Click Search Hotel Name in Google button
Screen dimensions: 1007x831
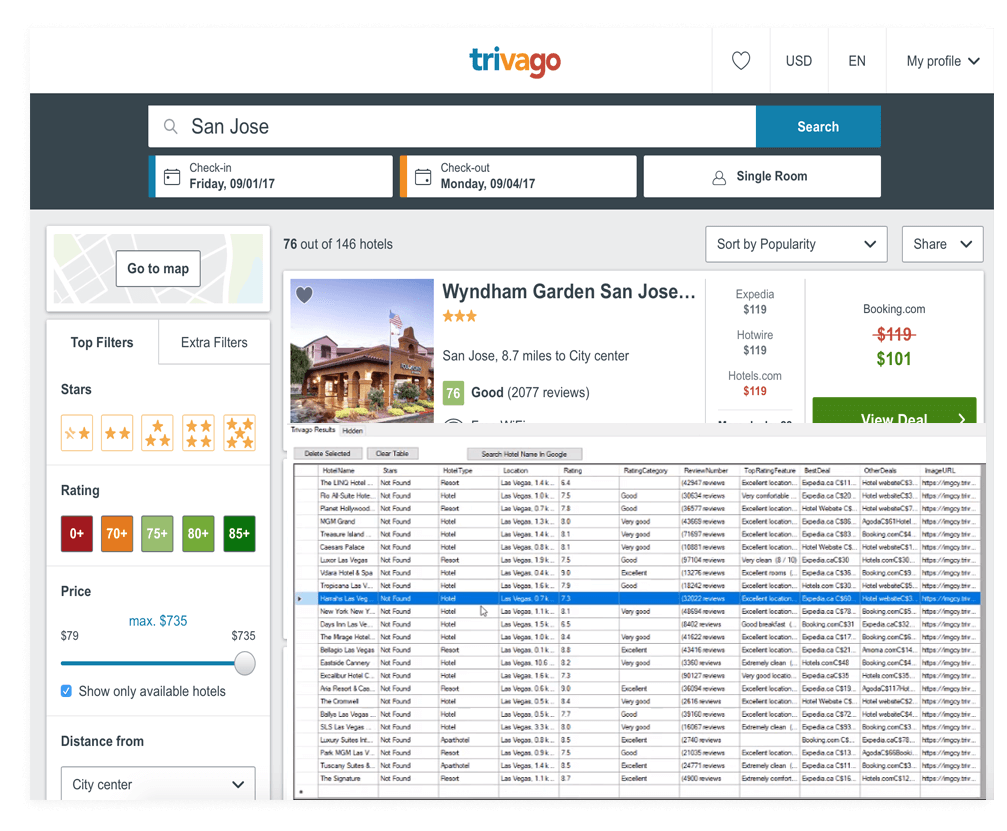524,454
